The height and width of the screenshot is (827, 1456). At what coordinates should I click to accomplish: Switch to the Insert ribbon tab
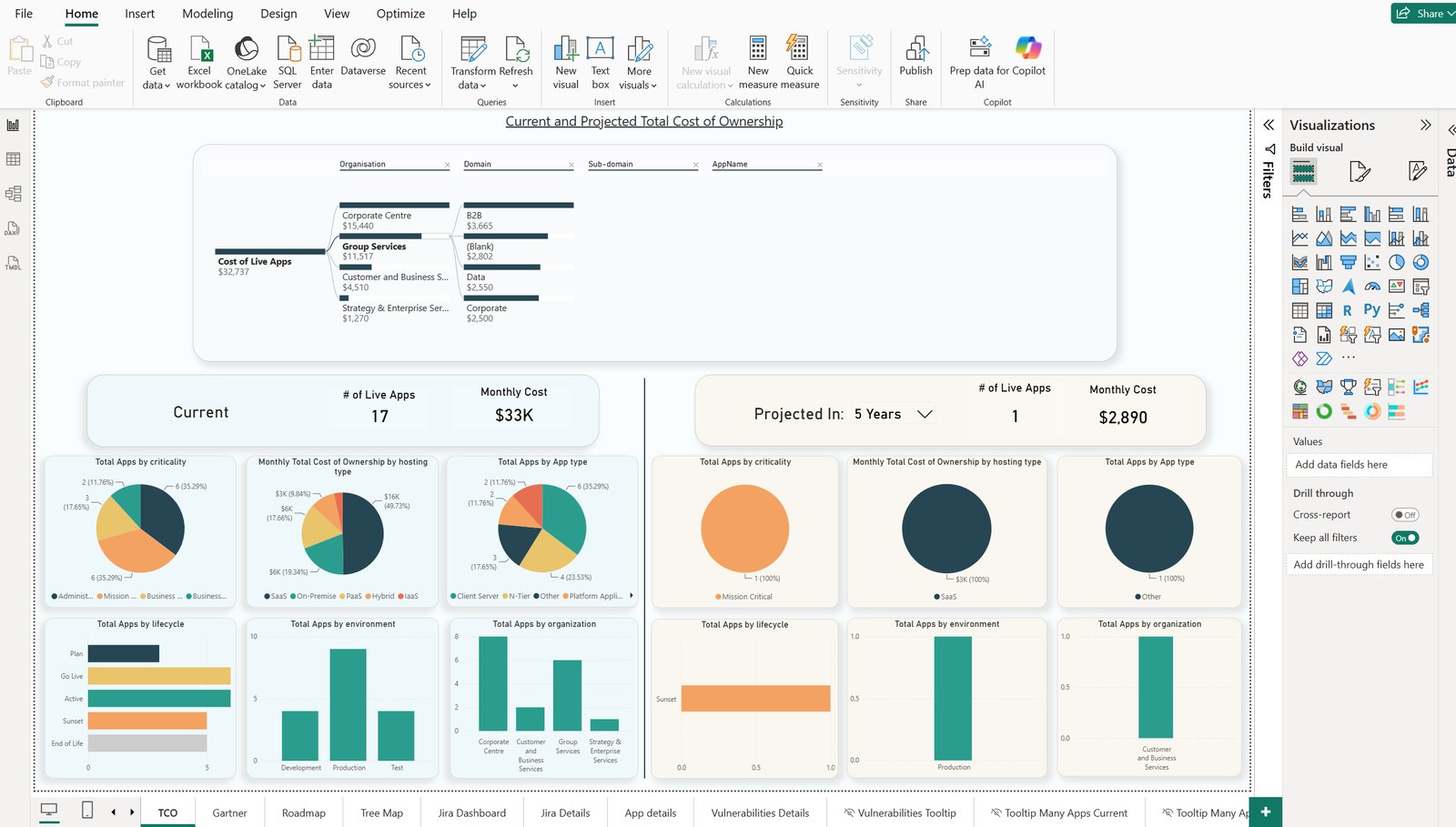pos(139,14)
